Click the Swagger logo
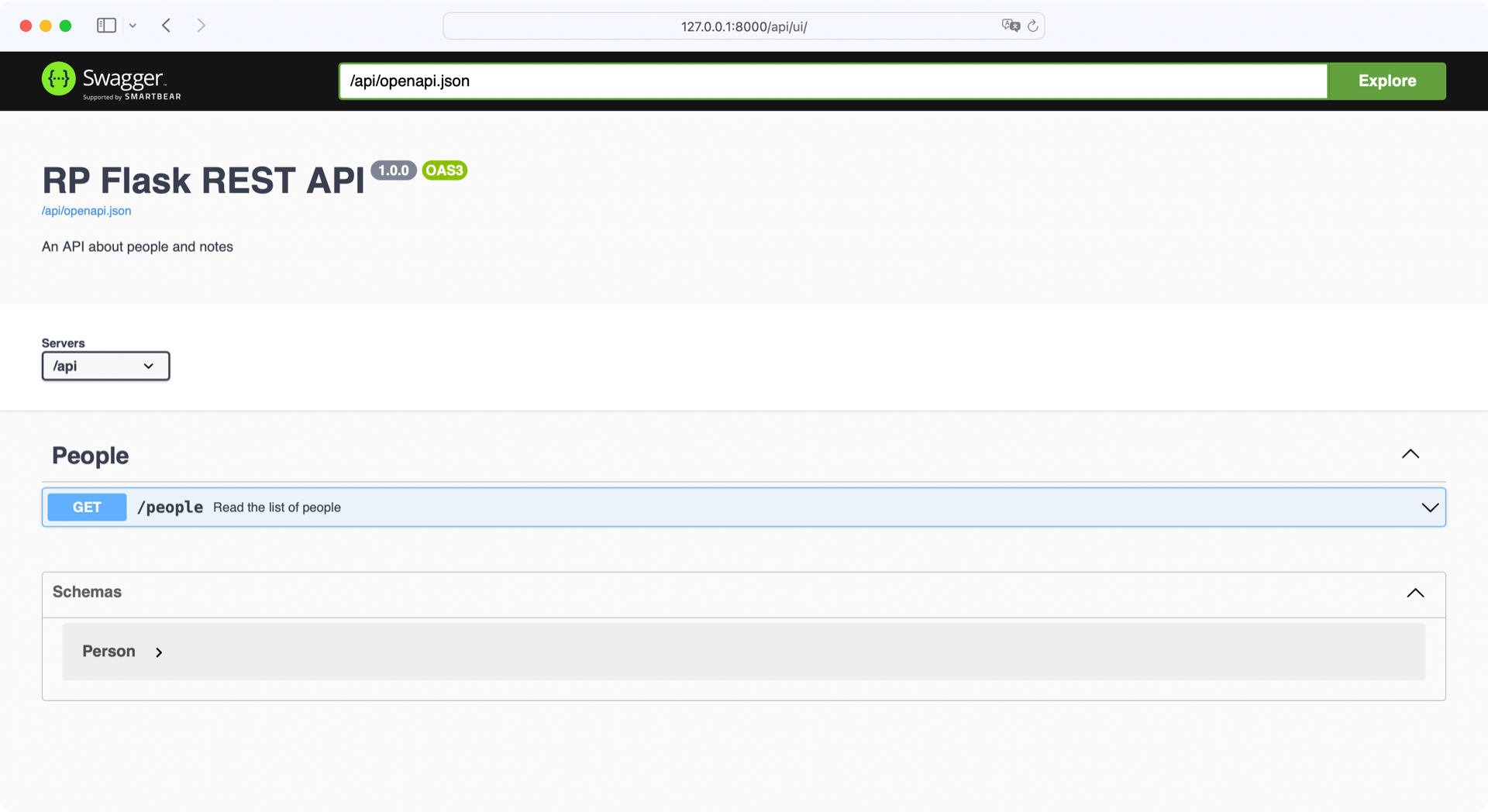This screenshot has width=1488, height=812. (x=110, y=81)
